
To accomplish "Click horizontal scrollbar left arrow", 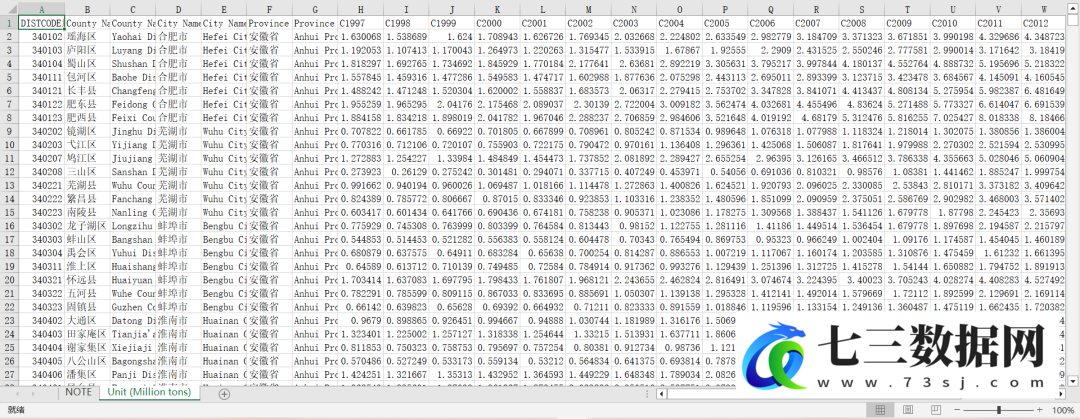I will [662, 394].
